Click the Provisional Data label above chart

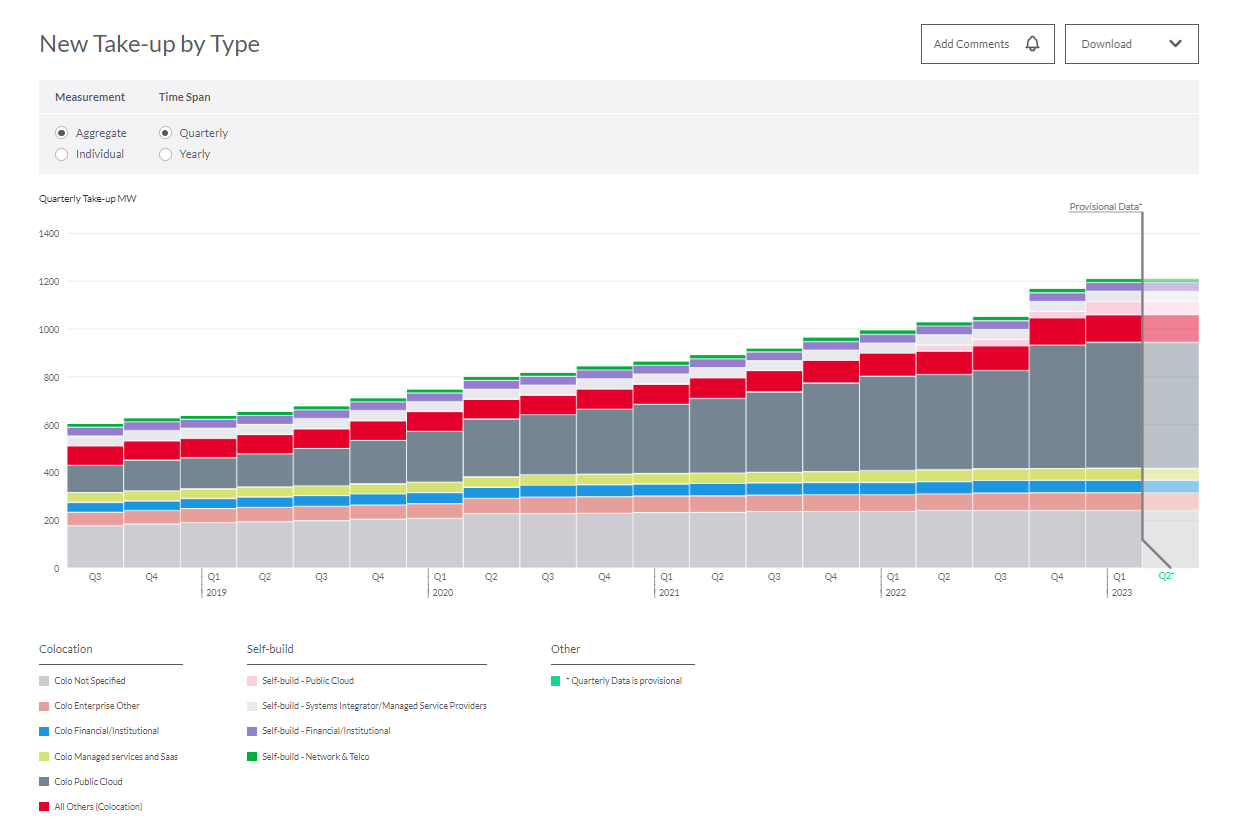point(1105,207)
